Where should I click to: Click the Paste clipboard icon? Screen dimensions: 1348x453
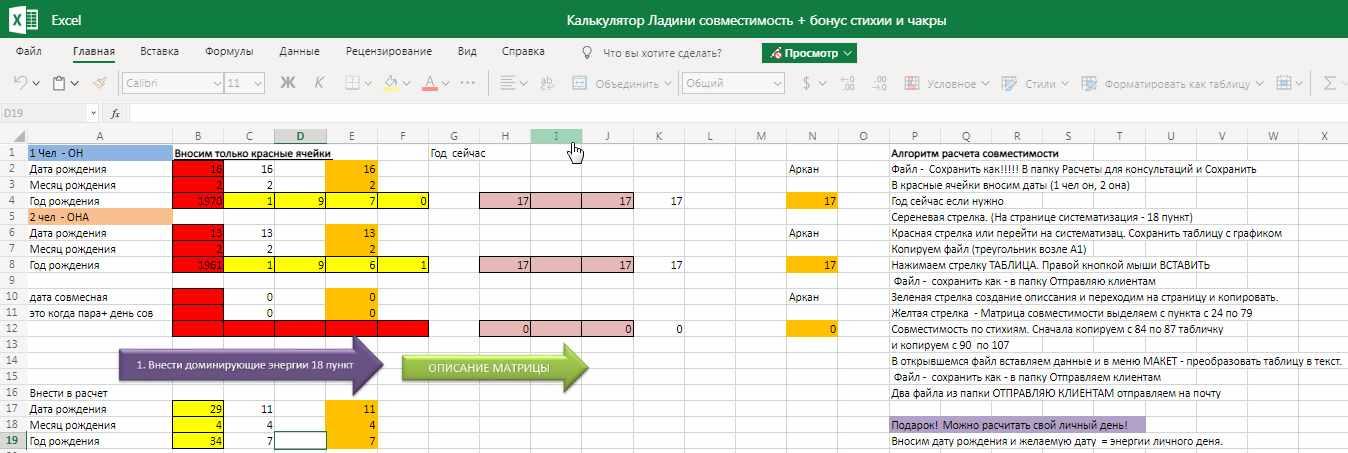[x=60, y=84]
